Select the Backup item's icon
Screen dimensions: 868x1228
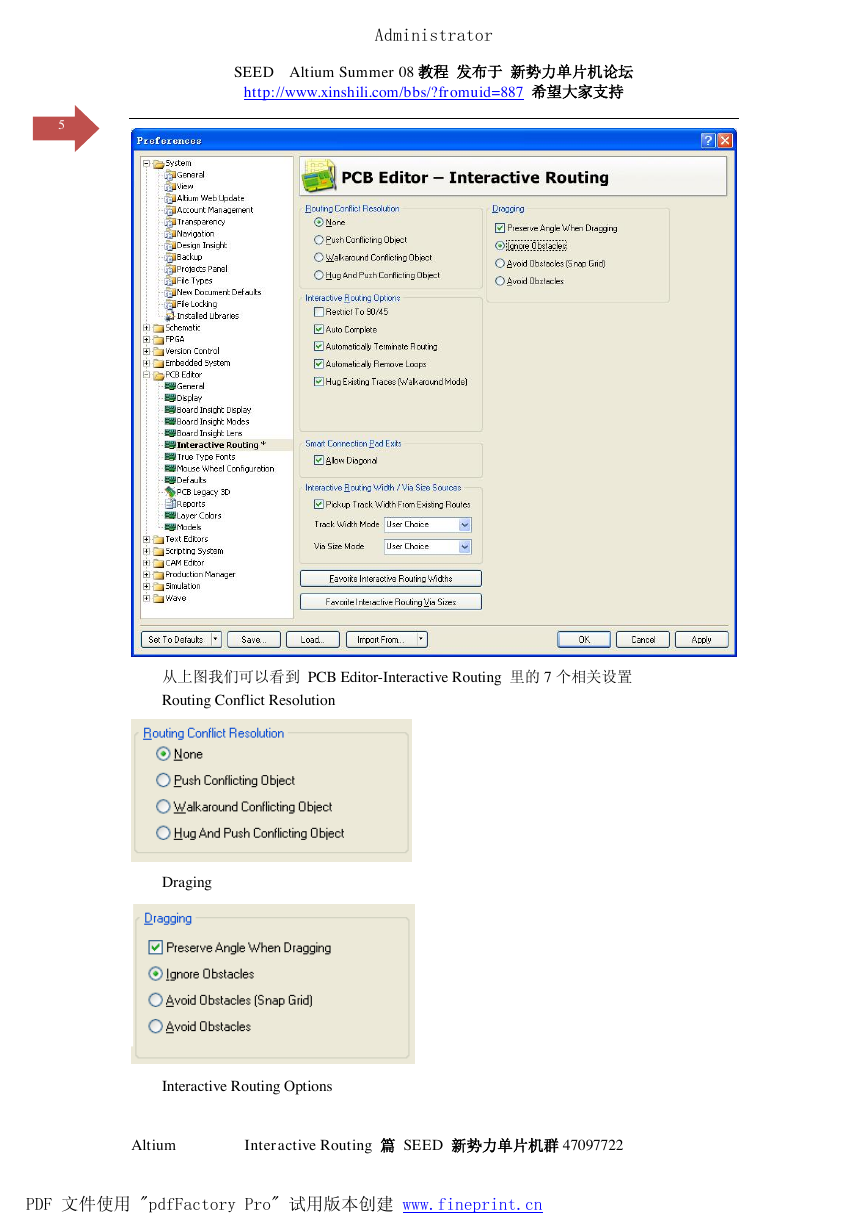pyautogui.click(x=170, y=257)
